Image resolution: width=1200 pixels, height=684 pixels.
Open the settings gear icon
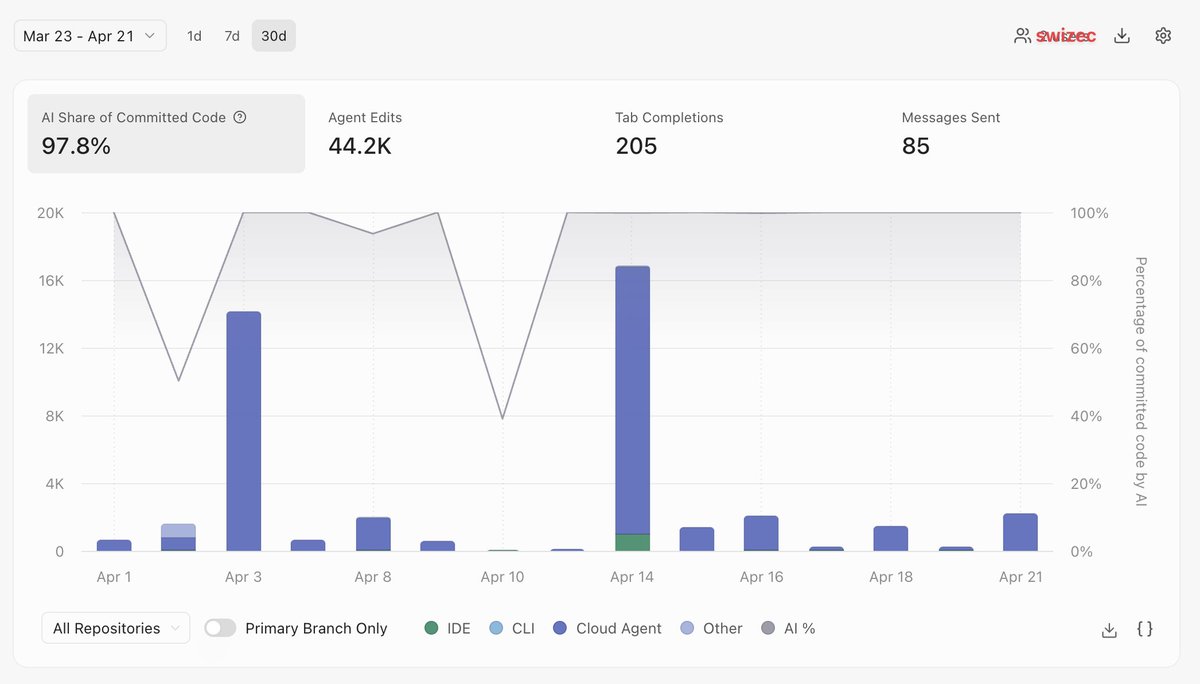pyautogui.click(x=1163, y=36)
